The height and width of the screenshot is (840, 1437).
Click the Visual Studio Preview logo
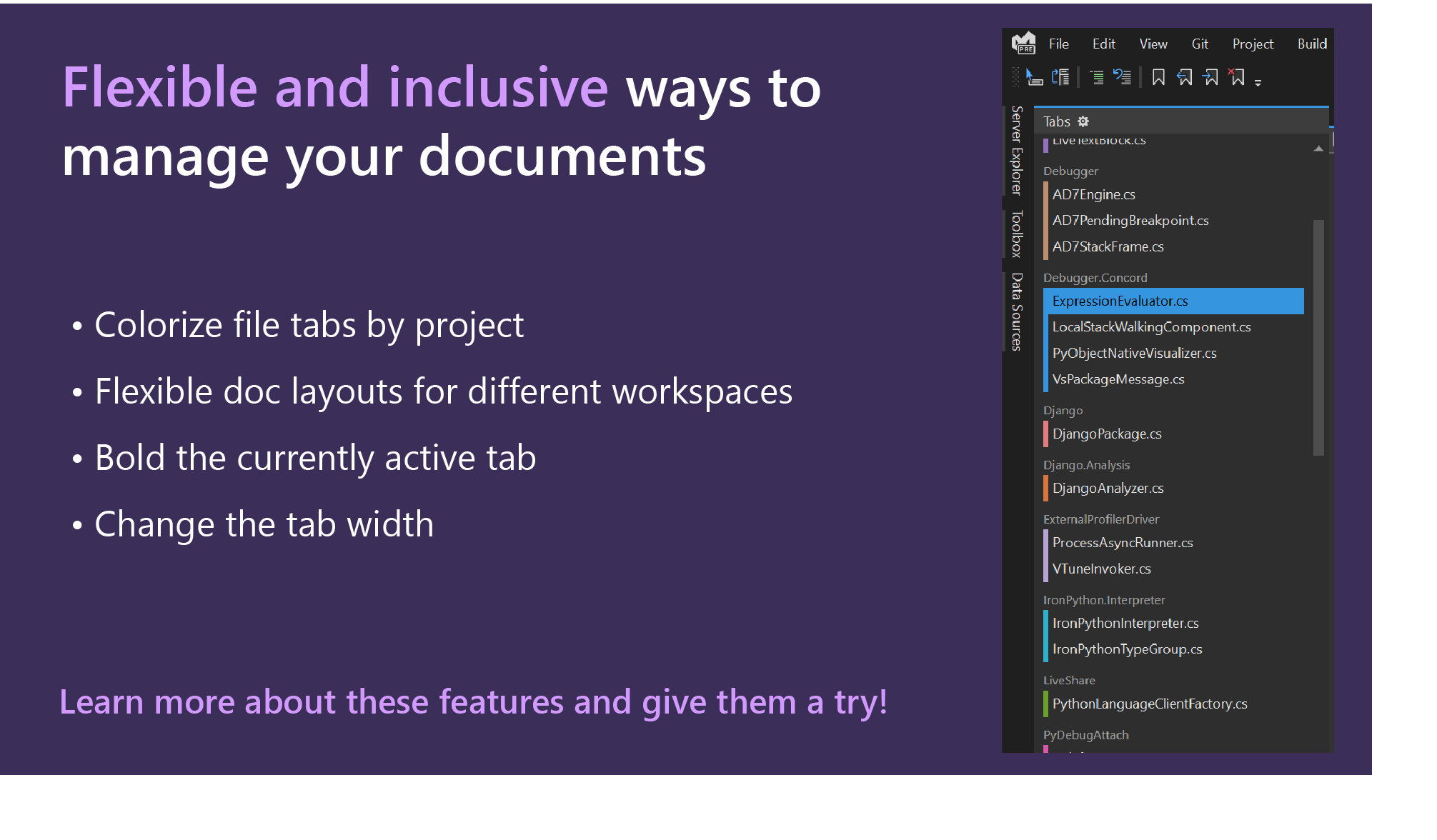[x=1024, y=44]
